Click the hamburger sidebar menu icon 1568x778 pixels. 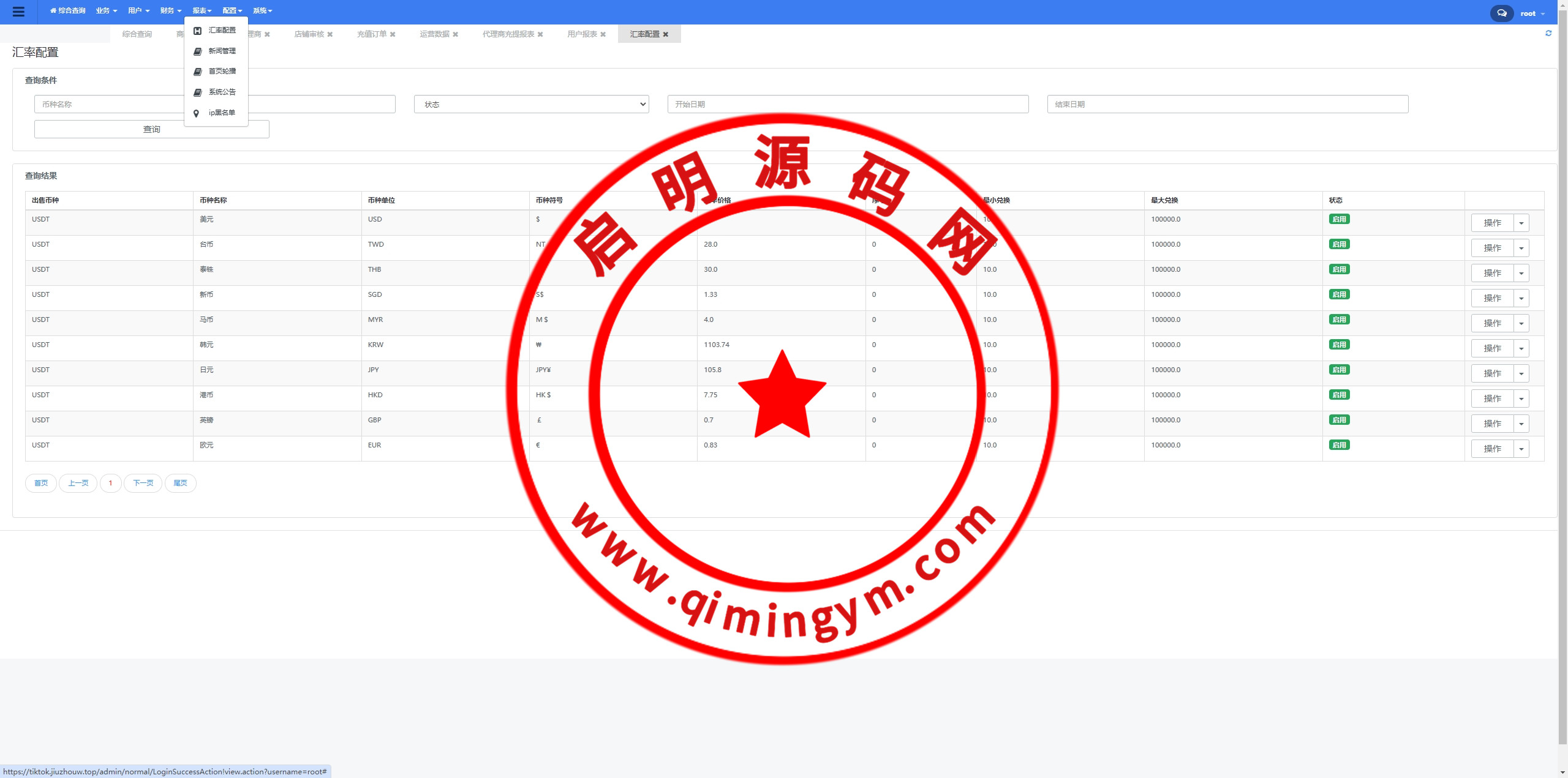(18, 12)
